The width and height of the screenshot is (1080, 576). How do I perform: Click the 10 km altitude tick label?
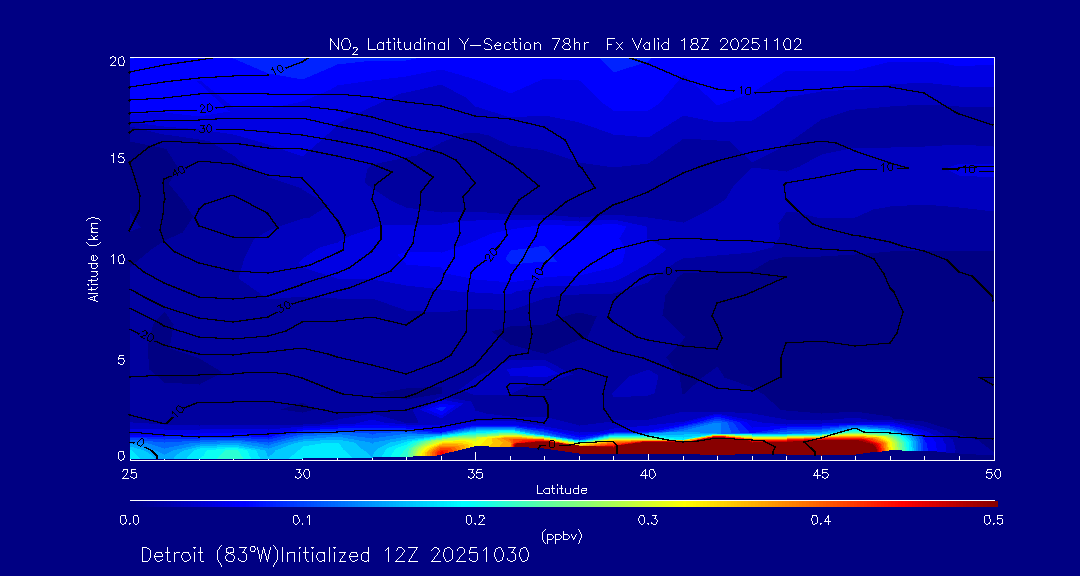116,259
